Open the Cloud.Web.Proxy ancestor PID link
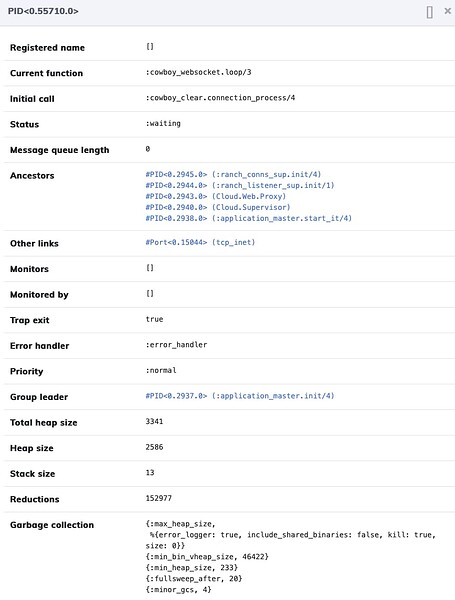Image resolution: width=455 pixels, height=600 pixels. pos(215,196)
